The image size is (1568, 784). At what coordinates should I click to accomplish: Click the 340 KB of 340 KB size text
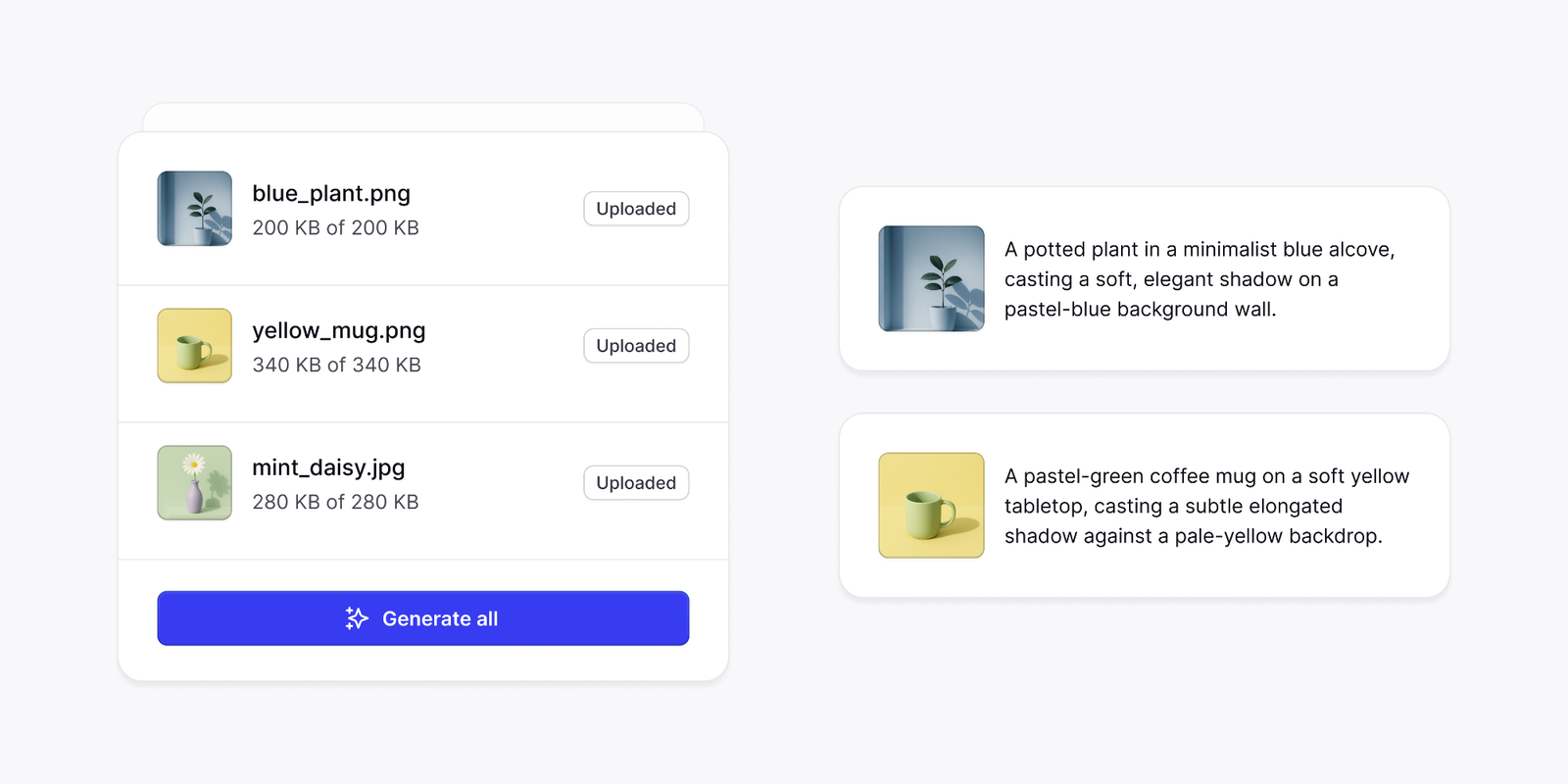[x=336, y=365]
